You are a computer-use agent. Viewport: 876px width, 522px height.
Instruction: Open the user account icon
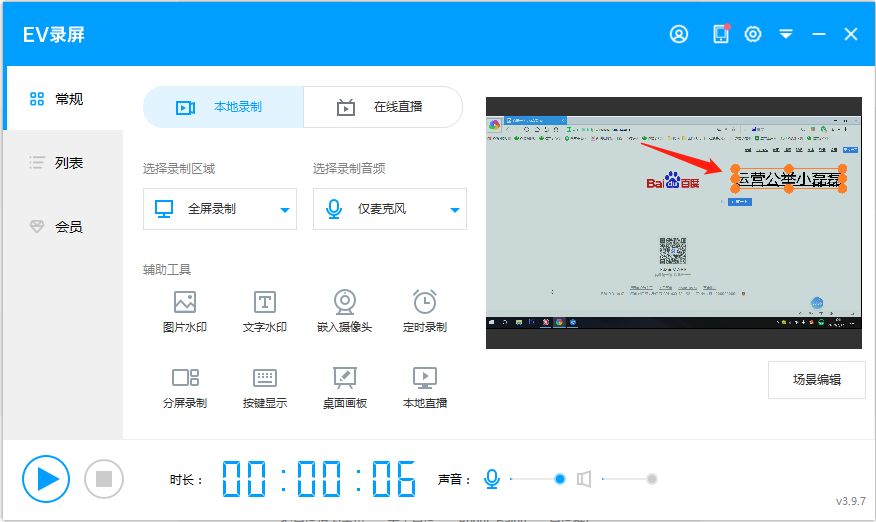pyautogui.click(x=679, y=34)
